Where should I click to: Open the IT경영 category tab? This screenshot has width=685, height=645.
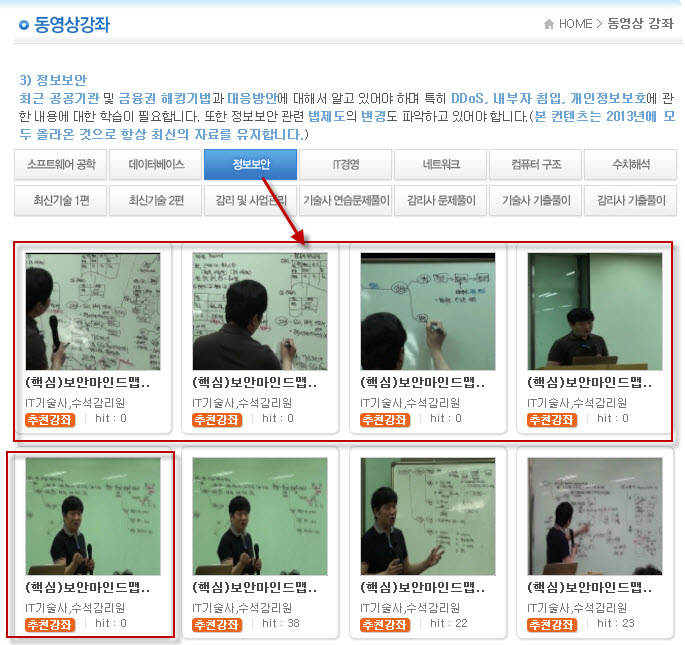coord(346,165)
